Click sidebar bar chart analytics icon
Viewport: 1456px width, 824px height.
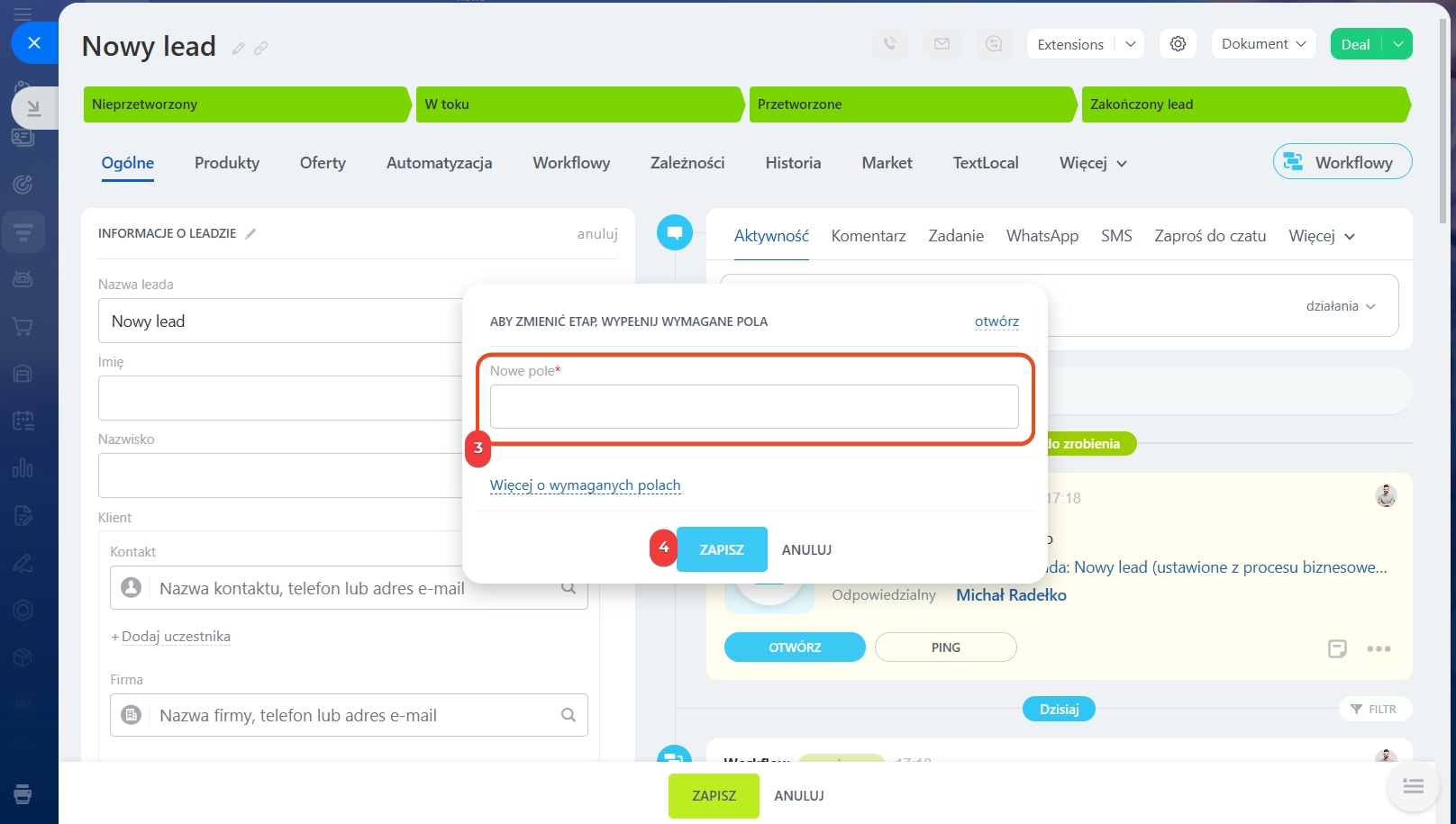(23, 467)
